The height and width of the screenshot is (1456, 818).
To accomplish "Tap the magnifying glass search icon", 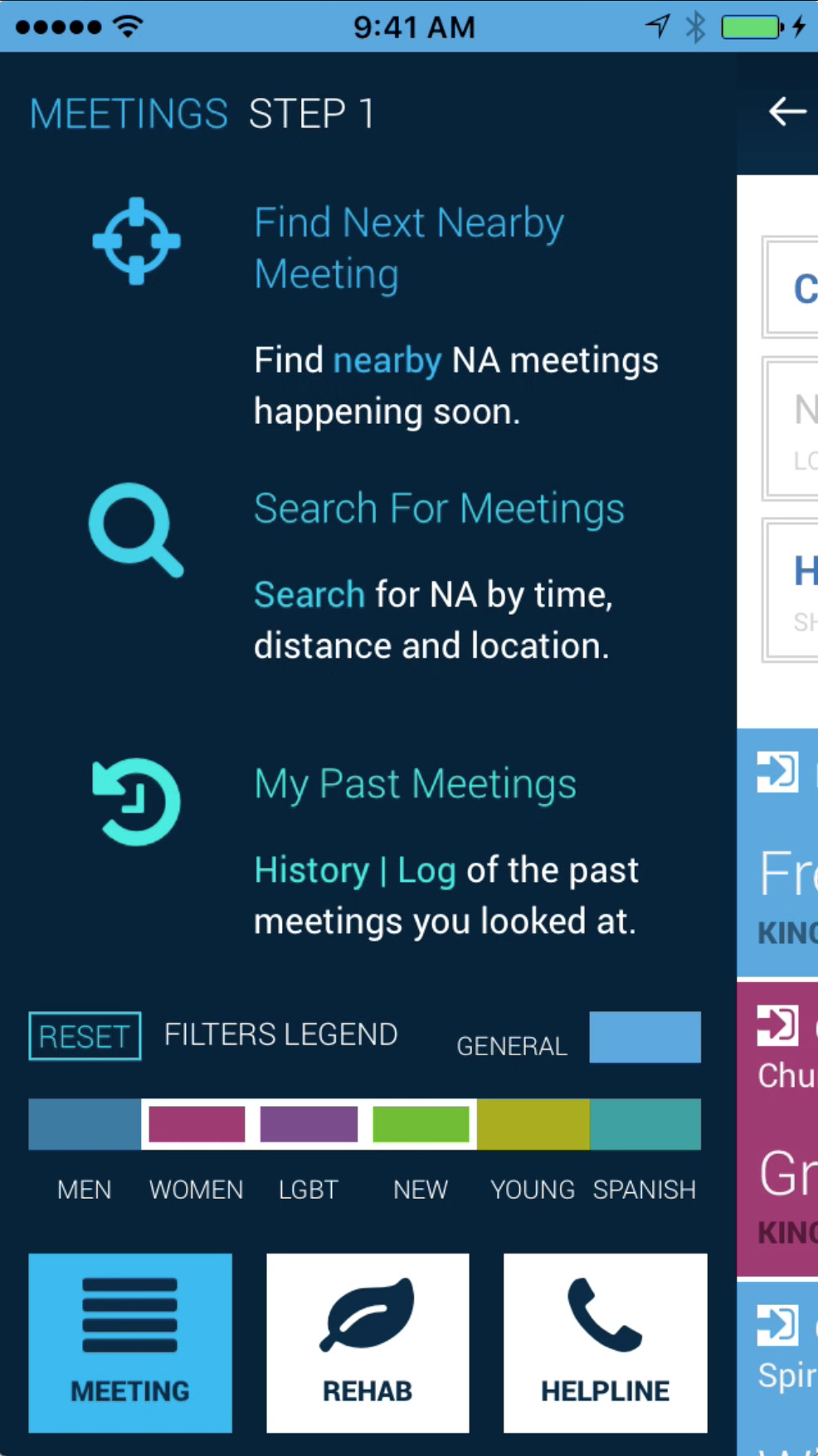I will (135, 528).
